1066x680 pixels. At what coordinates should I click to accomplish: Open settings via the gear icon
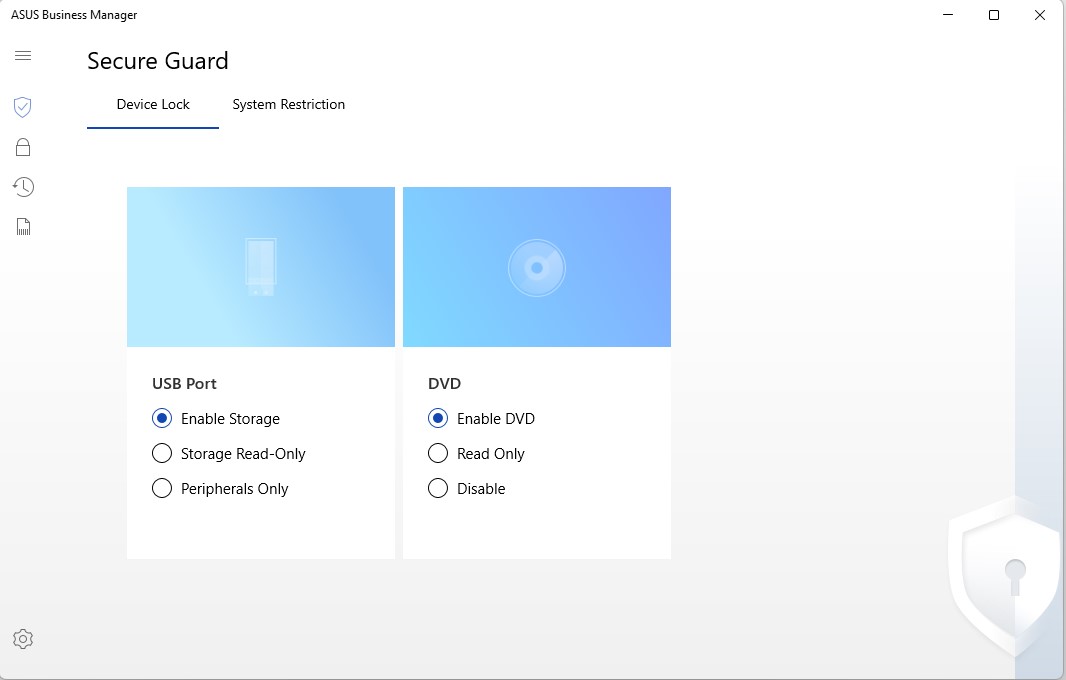[x=23, y=639]
